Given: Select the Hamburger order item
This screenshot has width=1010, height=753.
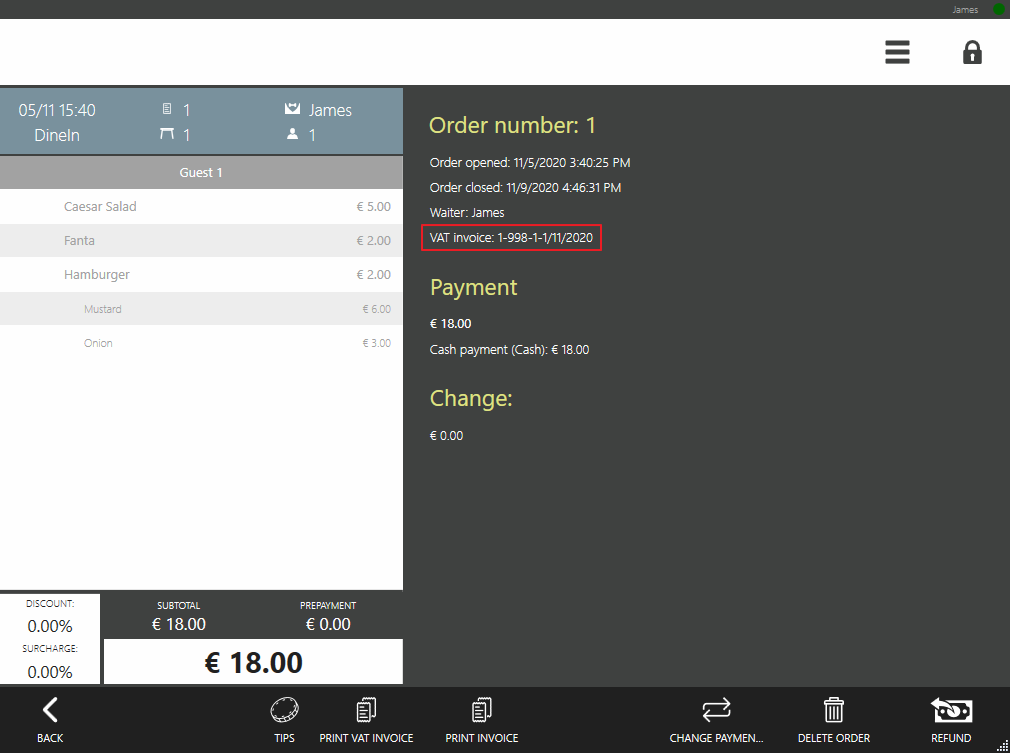Looking at the screenshot, I should 201,275.
